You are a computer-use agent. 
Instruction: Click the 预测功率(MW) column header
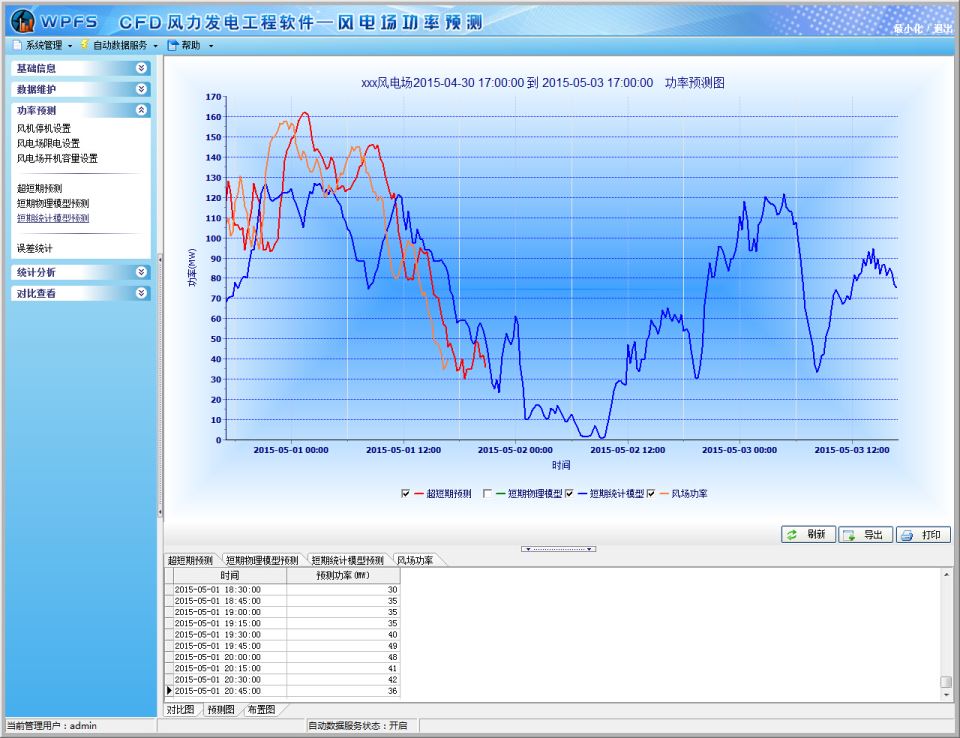(343, 575)
